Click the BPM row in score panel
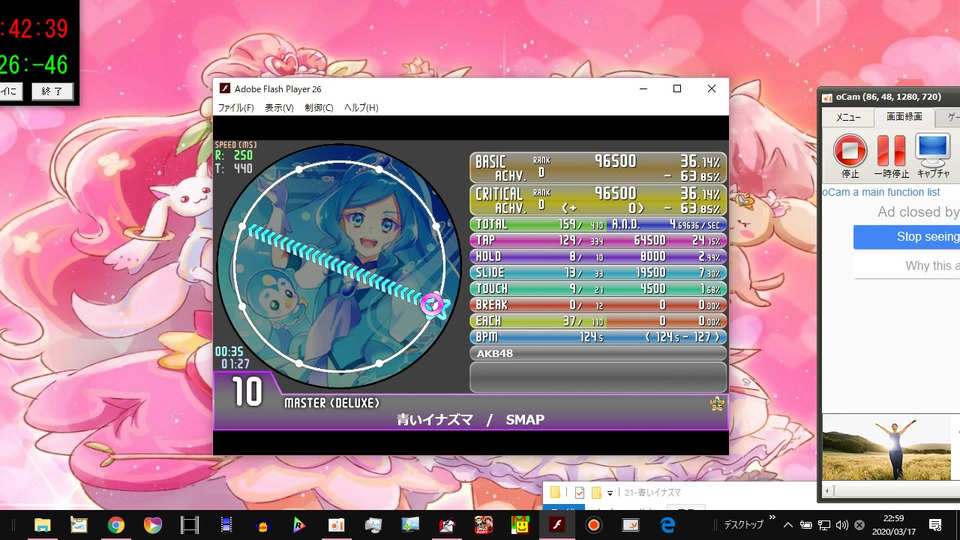960x540 pixels. point(598,337)
